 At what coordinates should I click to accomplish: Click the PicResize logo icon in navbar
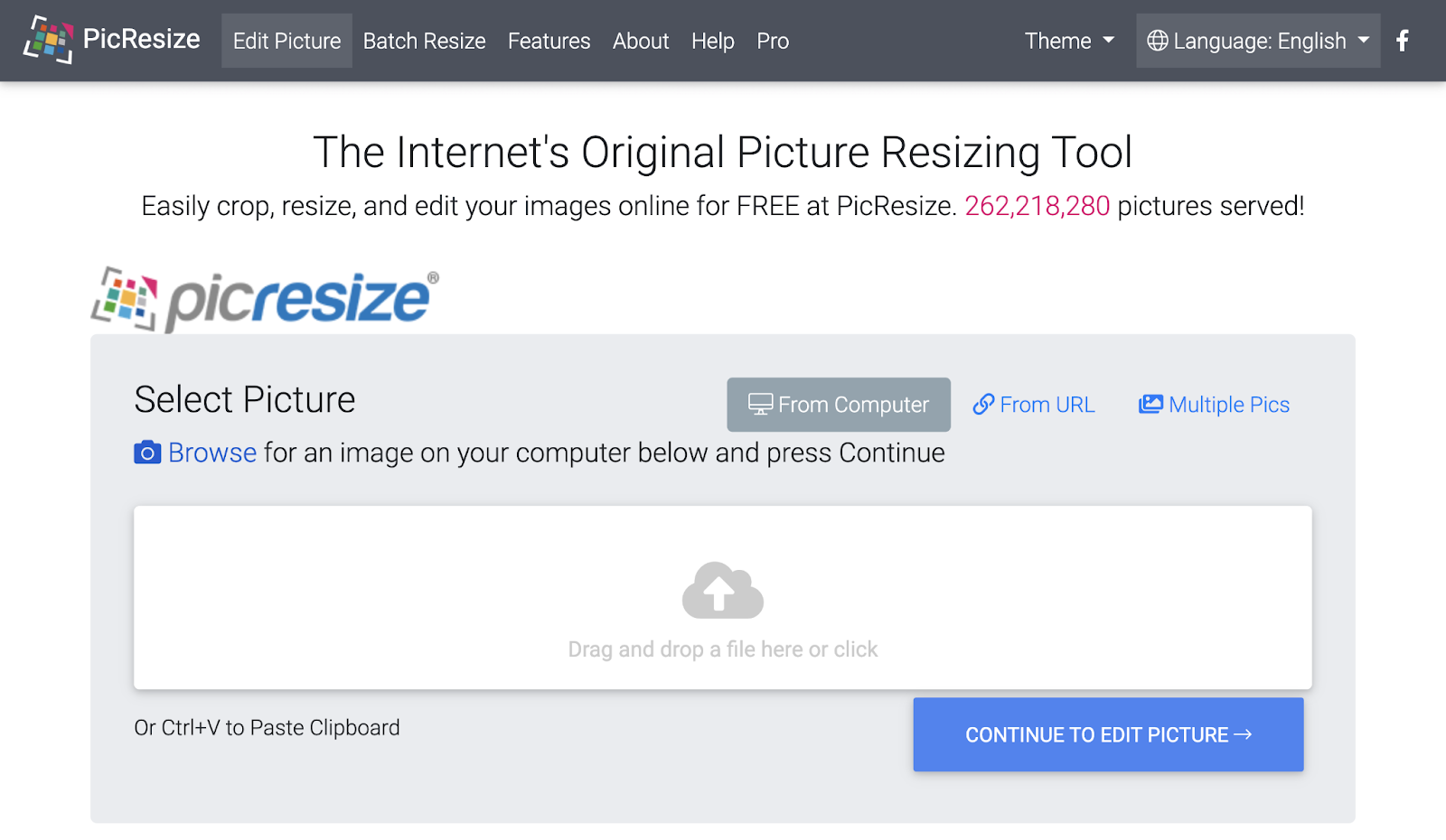click(50, 40)
